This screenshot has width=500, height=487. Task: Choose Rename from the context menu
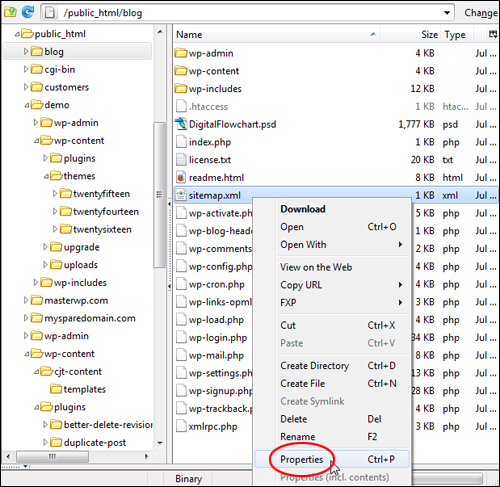tap(332, 437)
